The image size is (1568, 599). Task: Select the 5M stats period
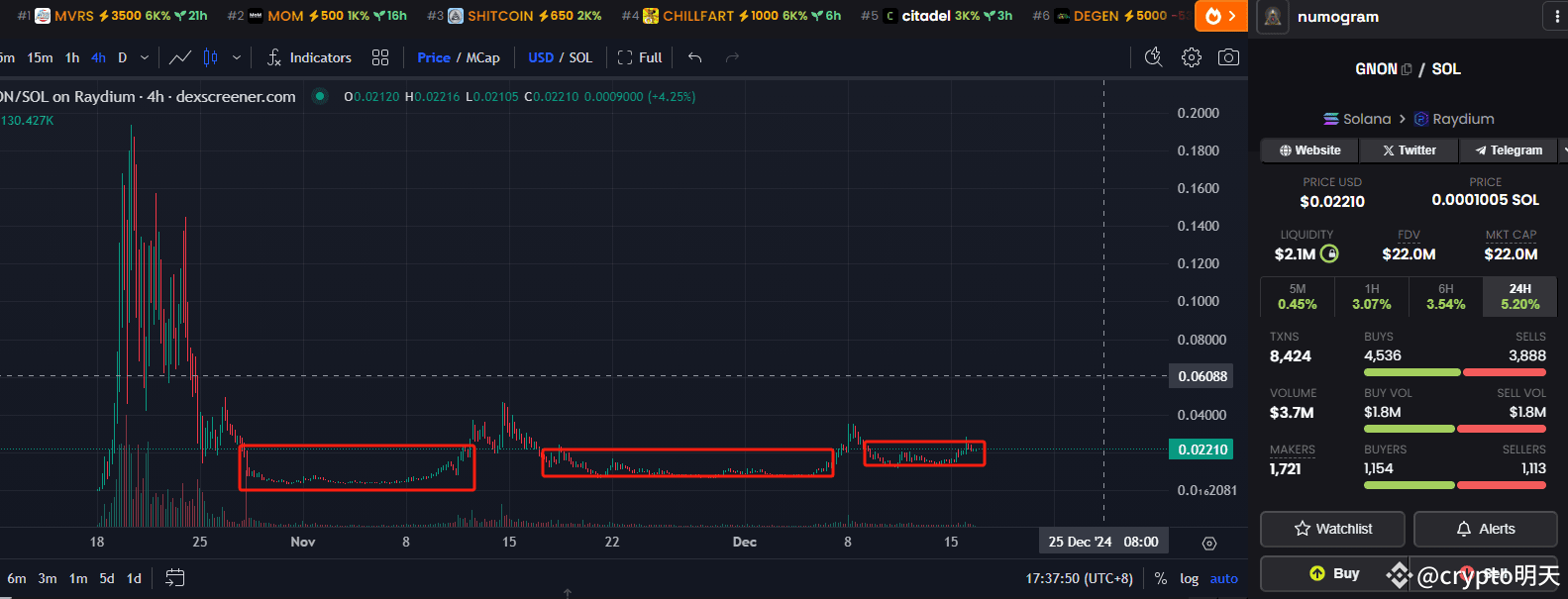click(1297, 297)
